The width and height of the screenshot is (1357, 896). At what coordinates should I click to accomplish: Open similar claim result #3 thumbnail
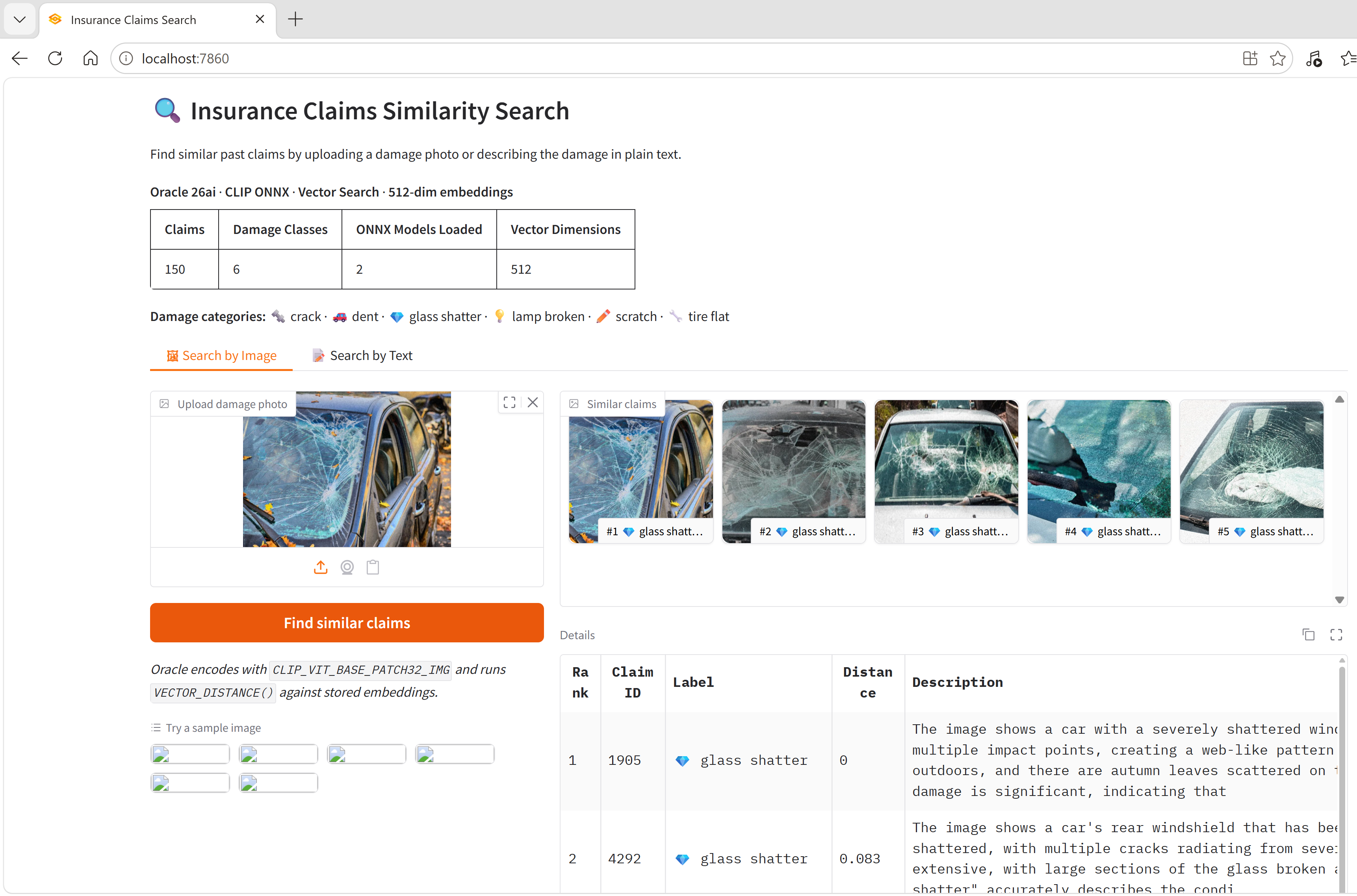[946, 471]
